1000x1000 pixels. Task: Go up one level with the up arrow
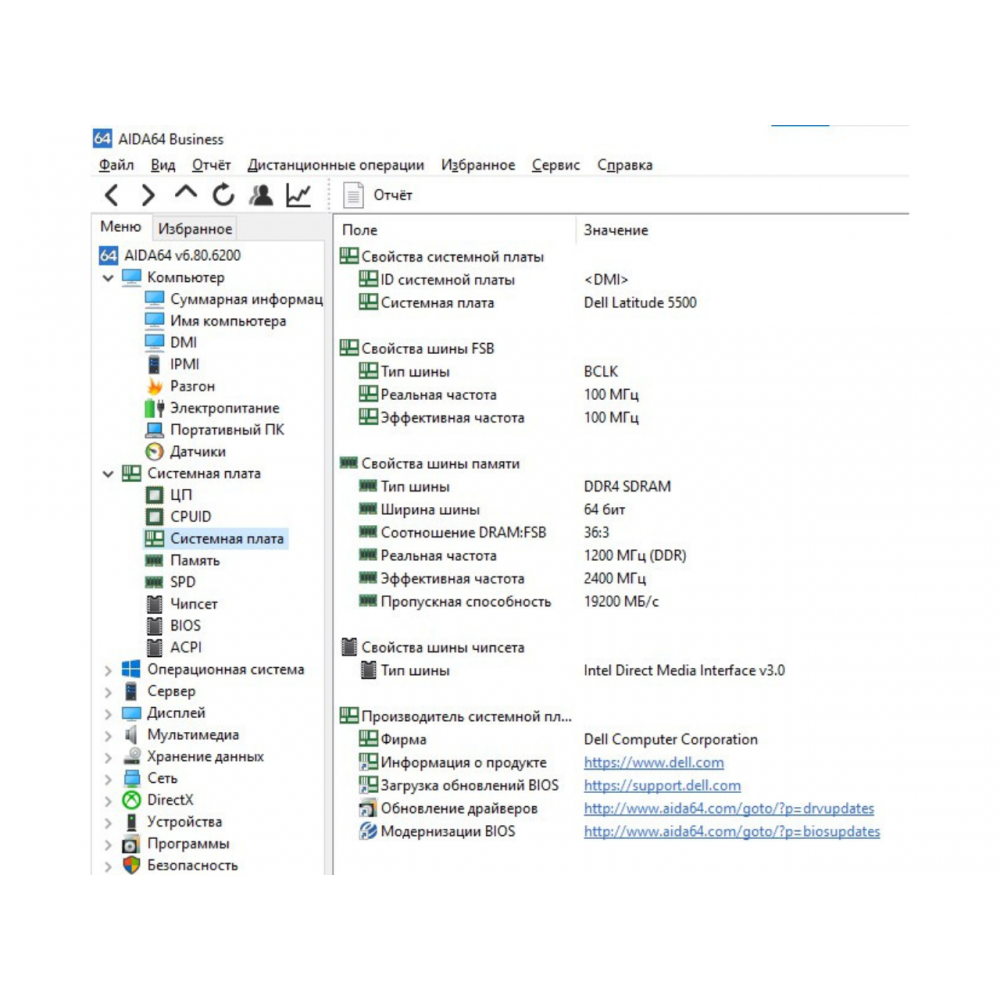(186, 193)
